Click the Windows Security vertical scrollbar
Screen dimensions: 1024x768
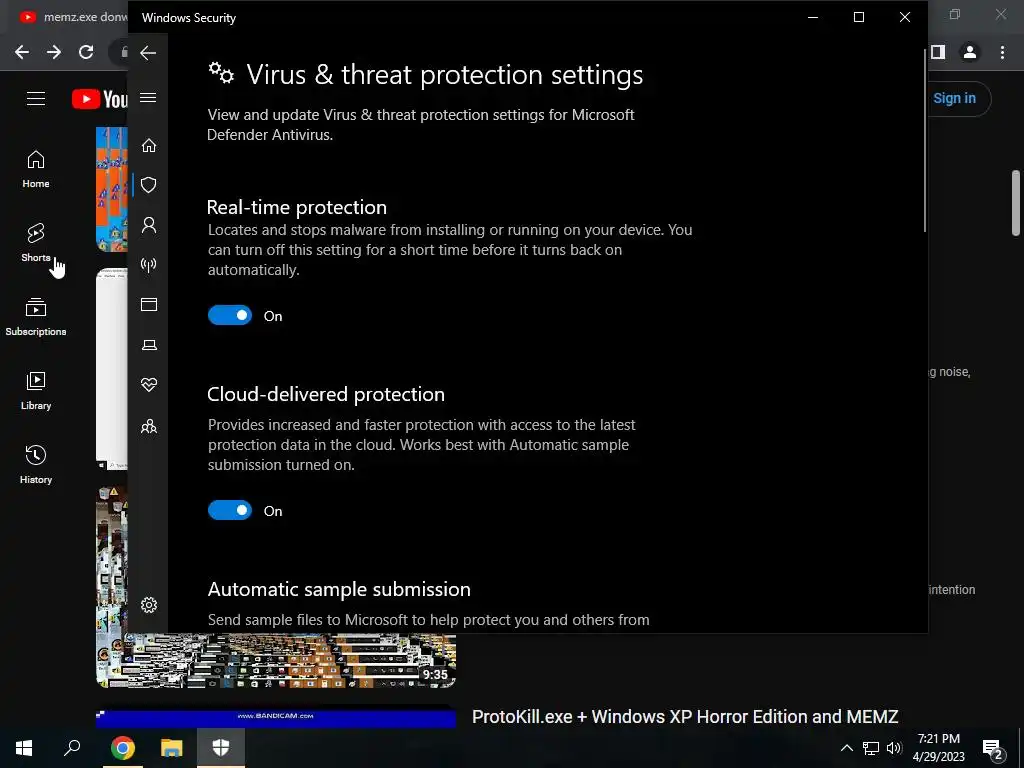coord(925,140)
